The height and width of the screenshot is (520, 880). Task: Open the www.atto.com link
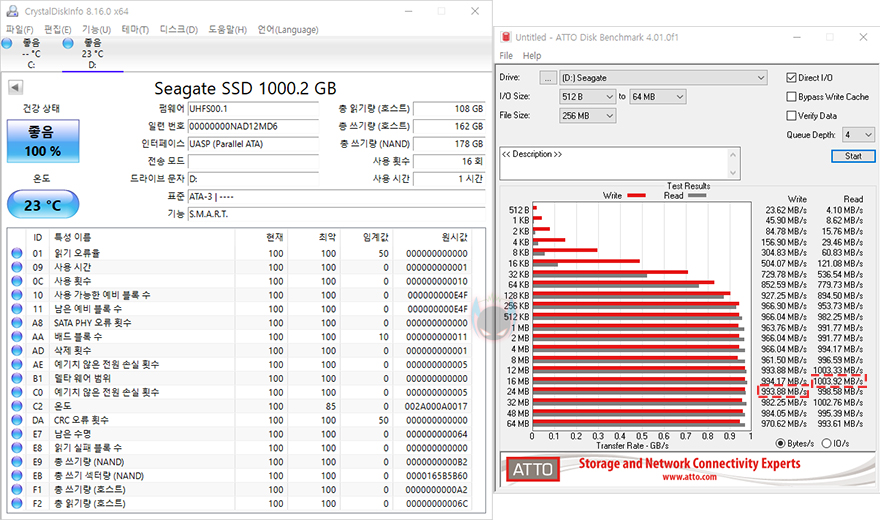689,477
